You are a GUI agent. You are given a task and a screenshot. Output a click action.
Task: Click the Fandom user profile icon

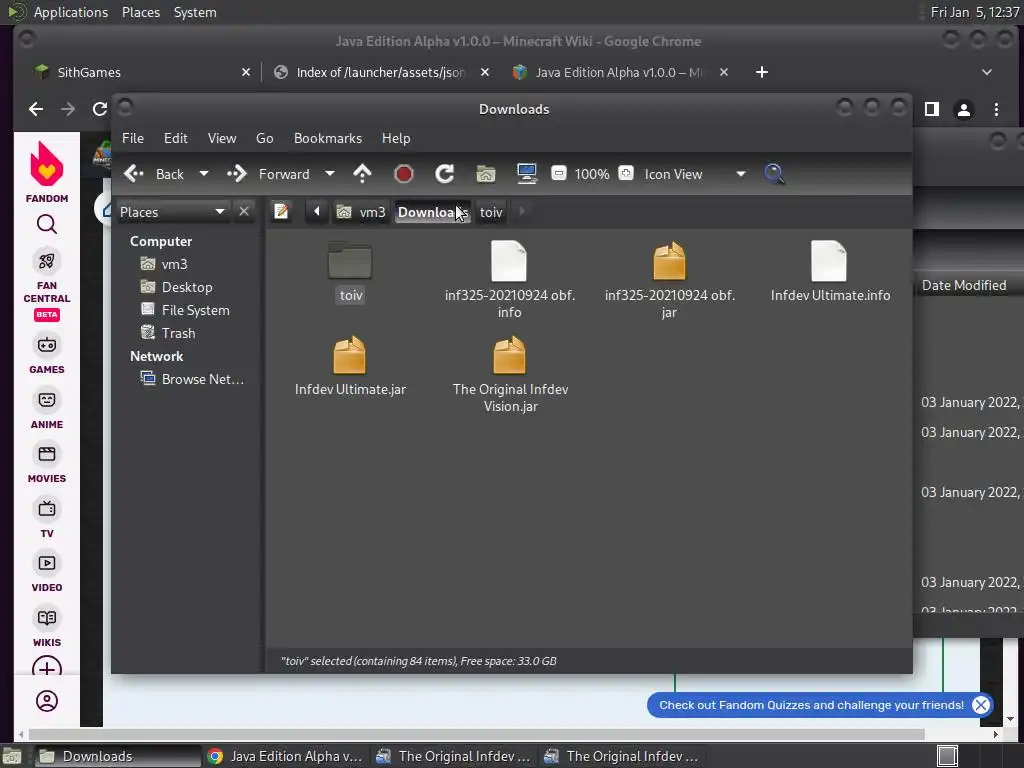point(46,701)
